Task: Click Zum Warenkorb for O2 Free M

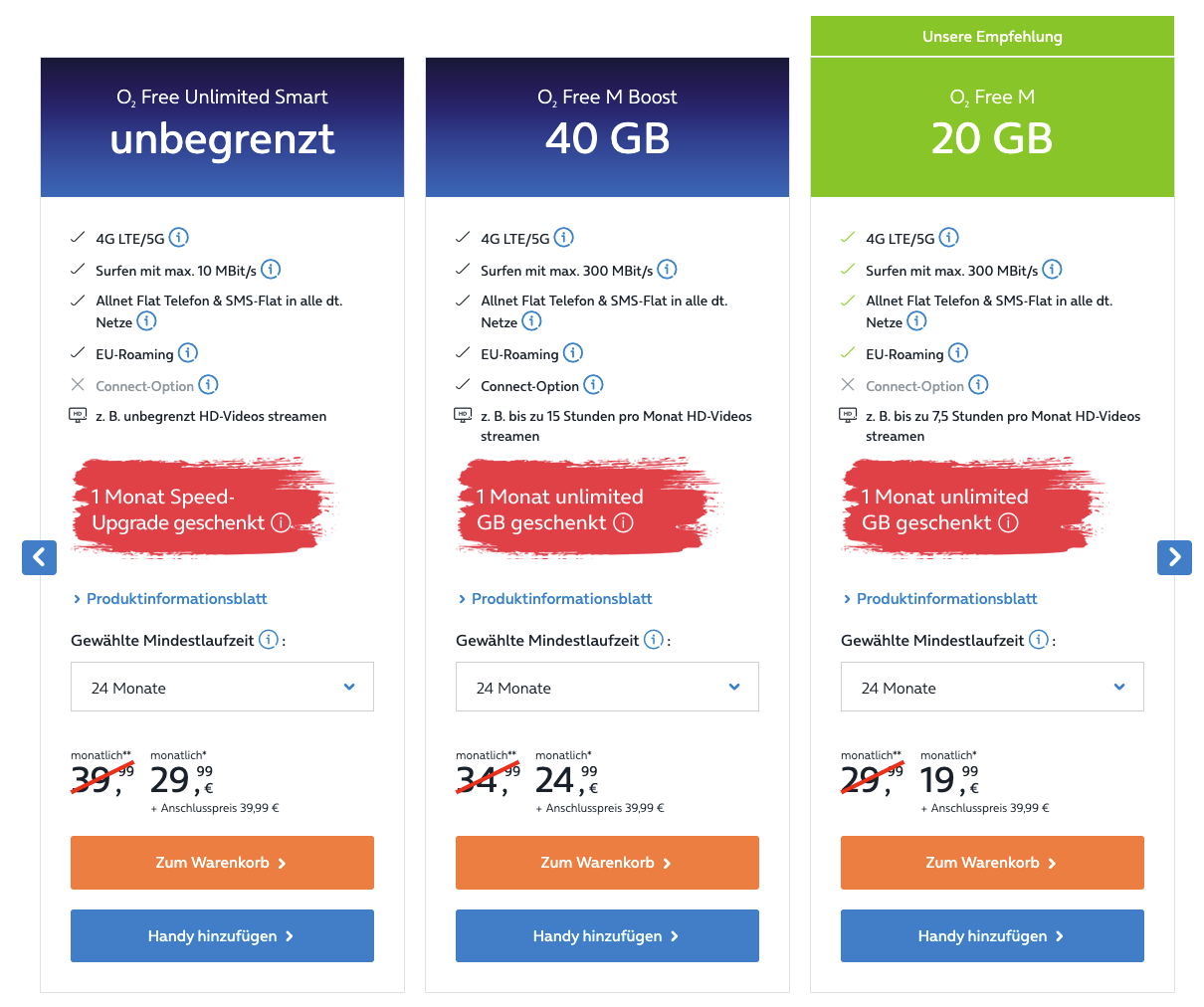Action: click(992, 863)
